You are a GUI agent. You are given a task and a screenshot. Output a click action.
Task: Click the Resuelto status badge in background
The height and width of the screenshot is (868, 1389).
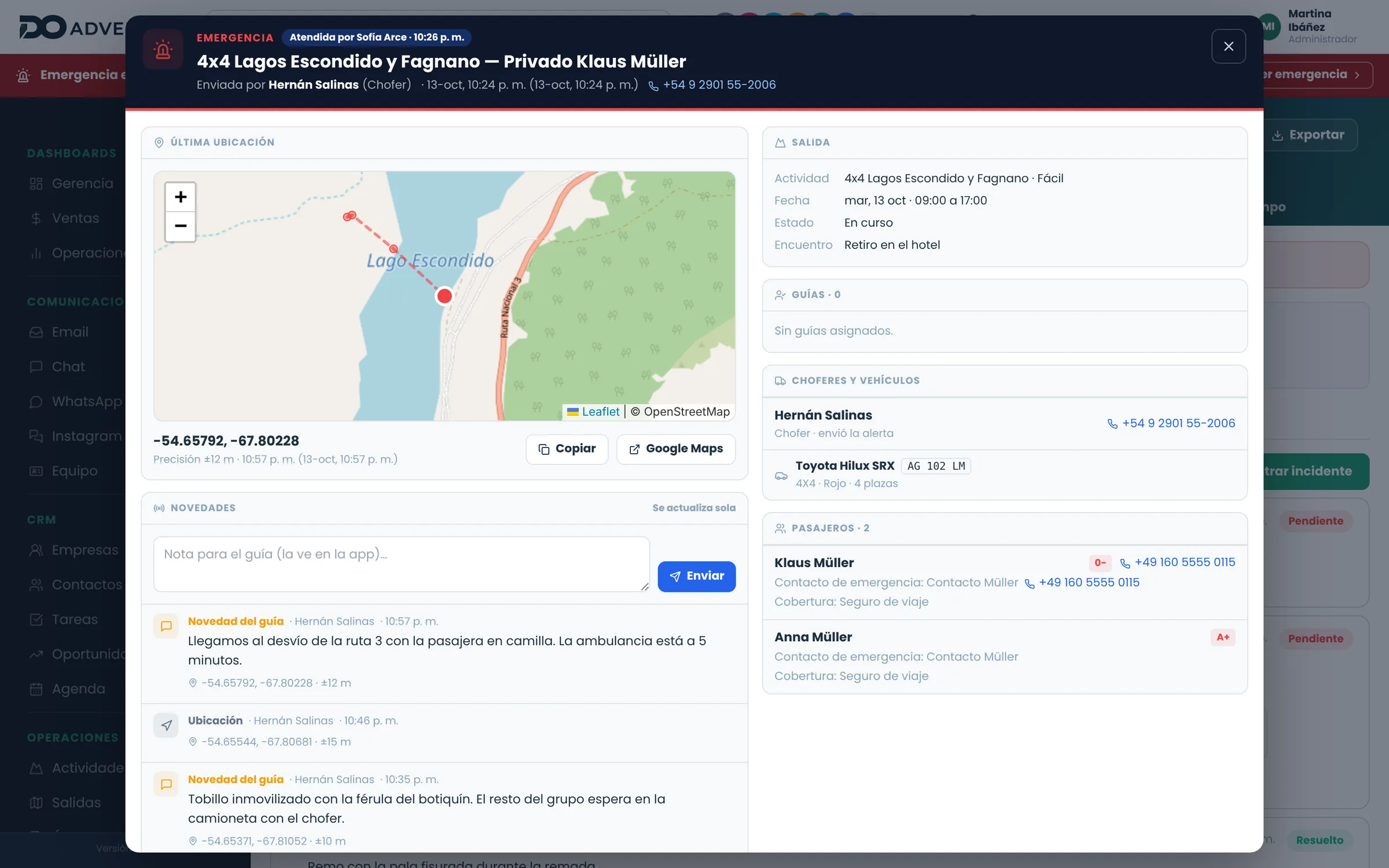click(1320, 840)
